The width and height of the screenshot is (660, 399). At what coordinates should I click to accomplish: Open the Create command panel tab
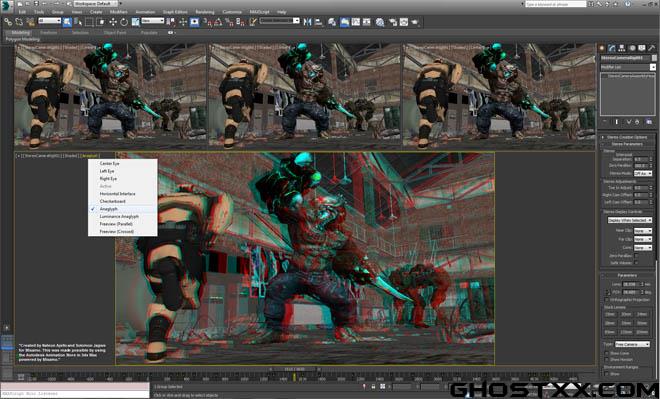(x=602, y=48)
